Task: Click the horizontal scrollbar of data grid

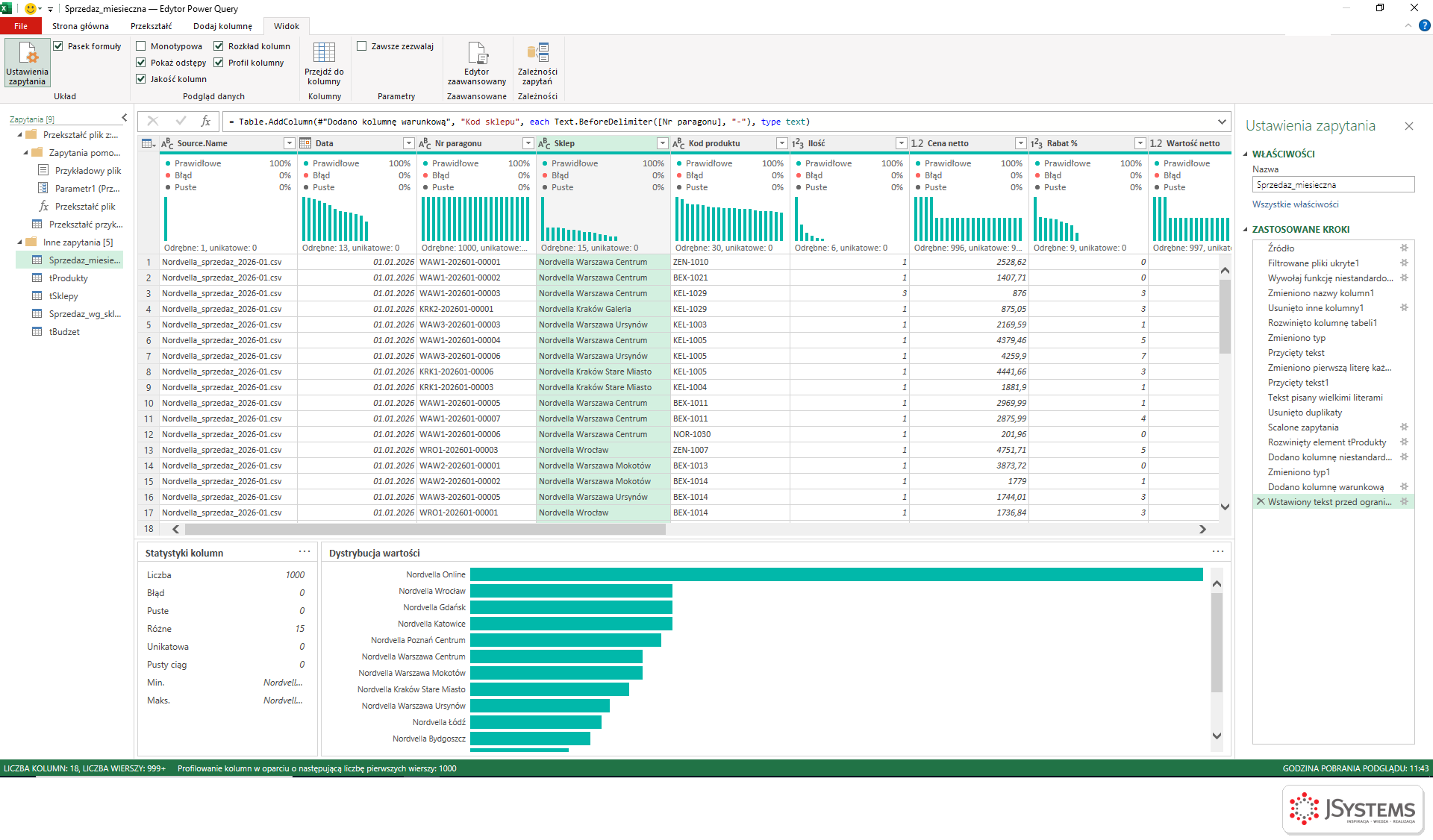Action: click(425, 529)
